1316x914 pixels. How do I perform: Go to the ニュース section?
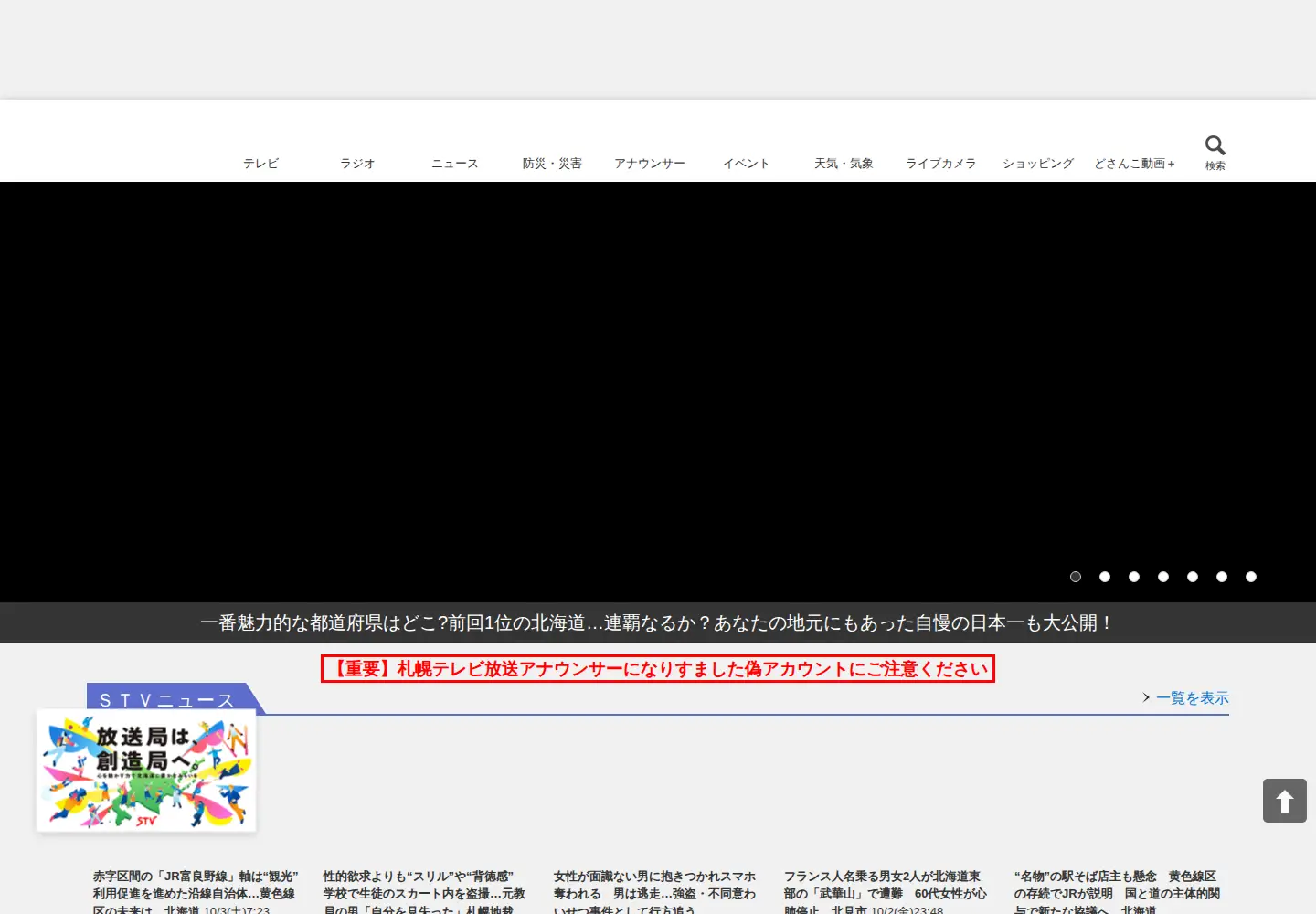[455, 164]
